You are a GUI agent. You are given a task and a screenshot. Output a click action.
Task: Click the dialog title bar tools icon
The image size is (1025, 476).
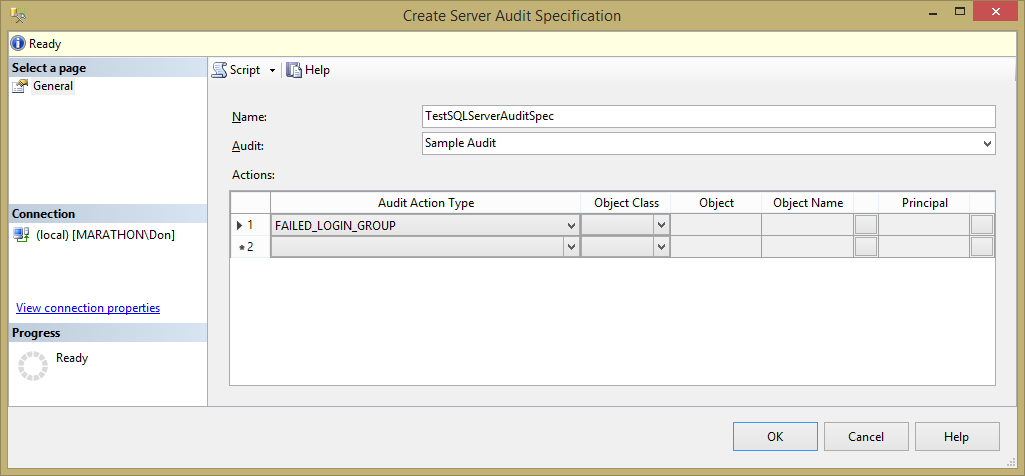coord(18,16)
